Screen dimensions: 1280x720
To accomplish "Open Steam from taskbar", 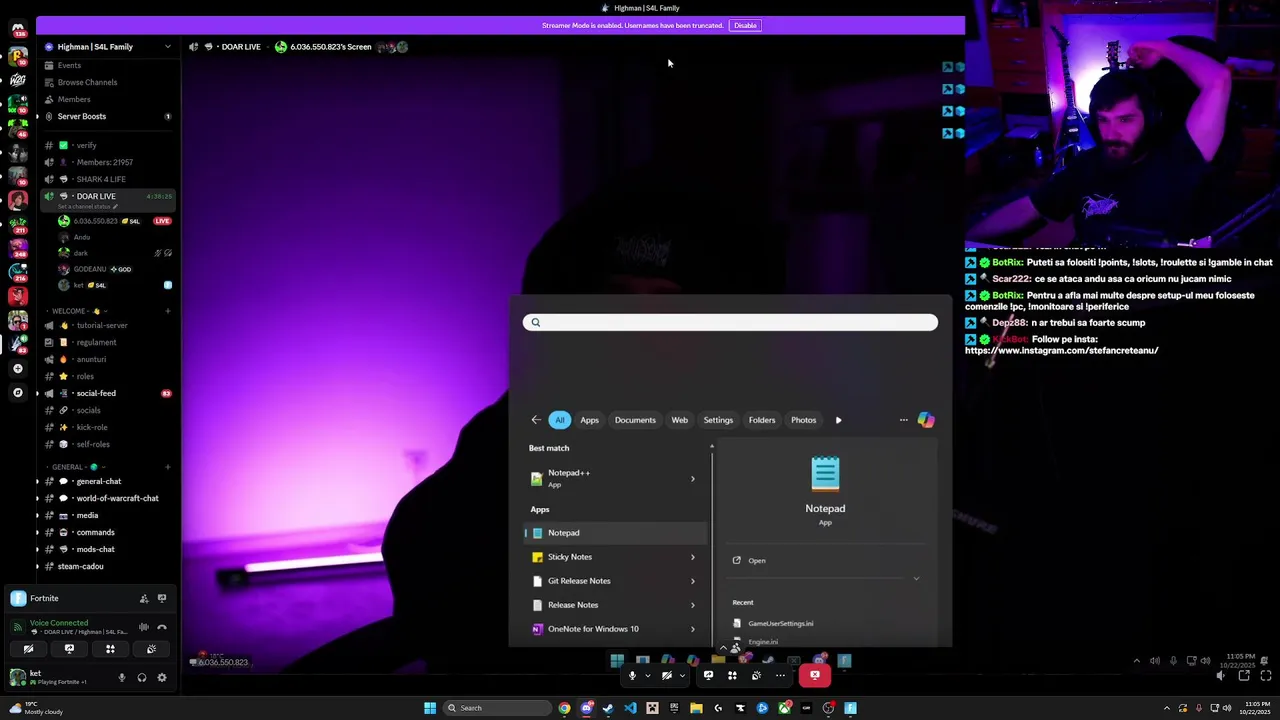I will tap(608, 708).
